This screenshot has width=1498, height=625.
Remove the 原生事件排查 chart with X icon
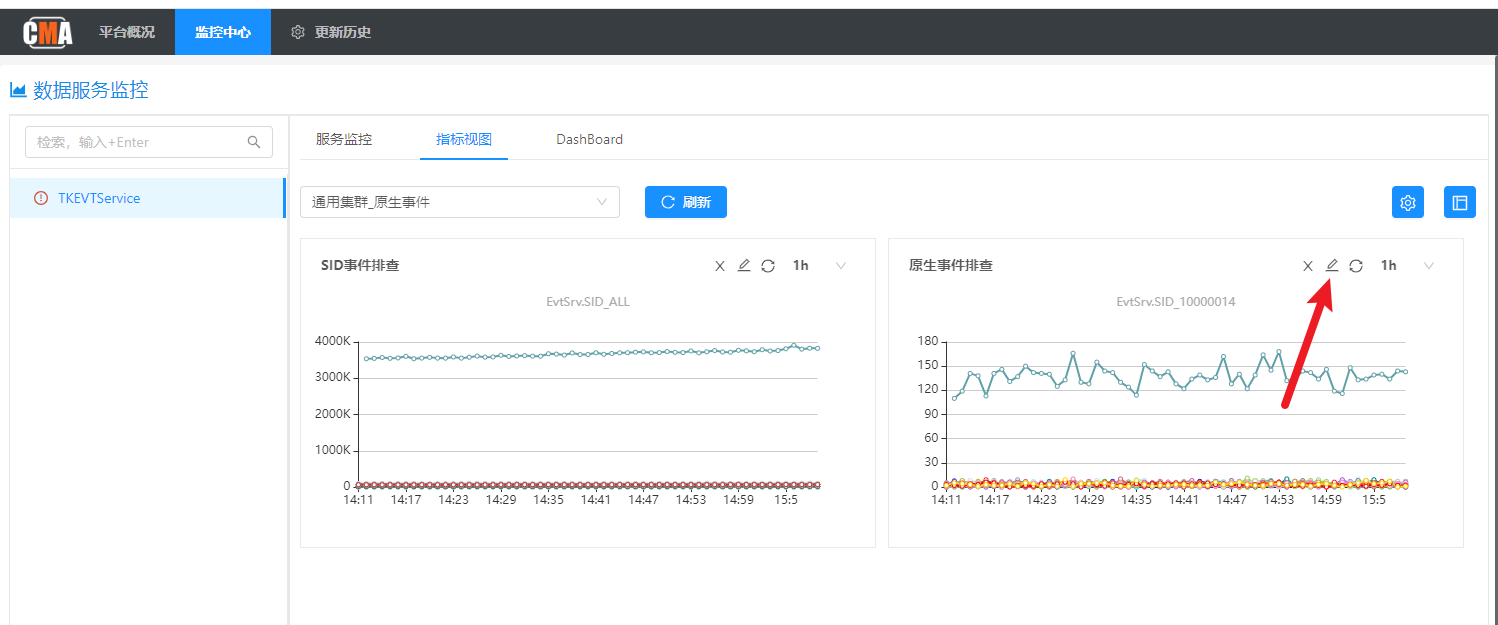(1307, 266)
